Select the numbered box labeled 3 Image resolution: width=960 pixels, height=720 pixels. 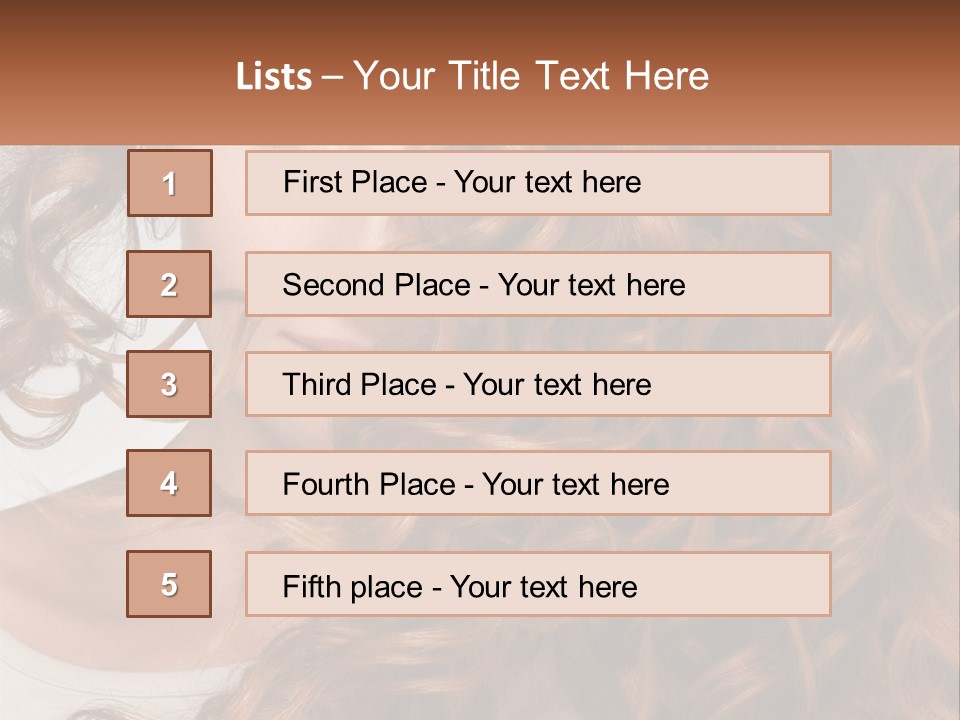coord(169,384)
